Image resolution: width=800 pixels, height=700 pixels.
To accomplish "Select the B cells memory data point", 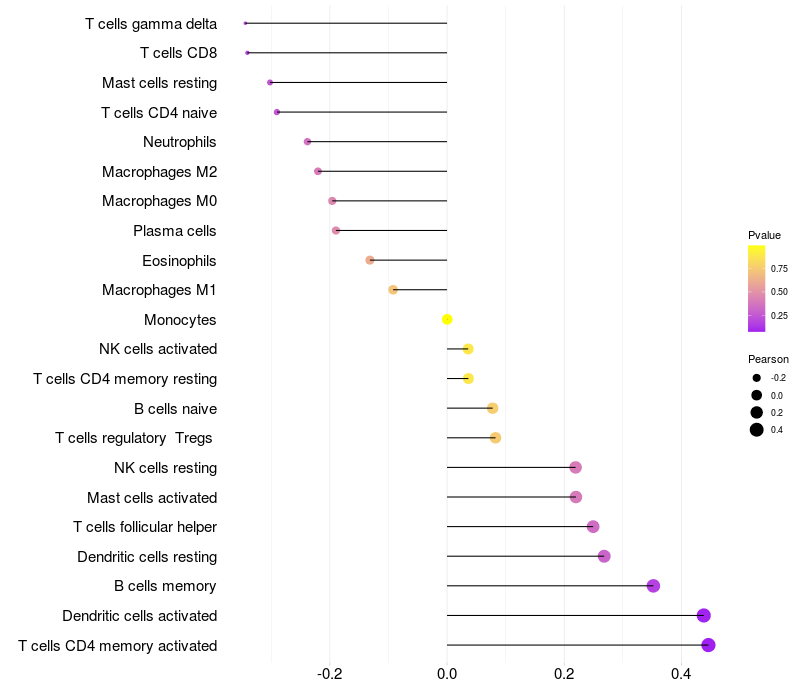I will pos(653,586).
